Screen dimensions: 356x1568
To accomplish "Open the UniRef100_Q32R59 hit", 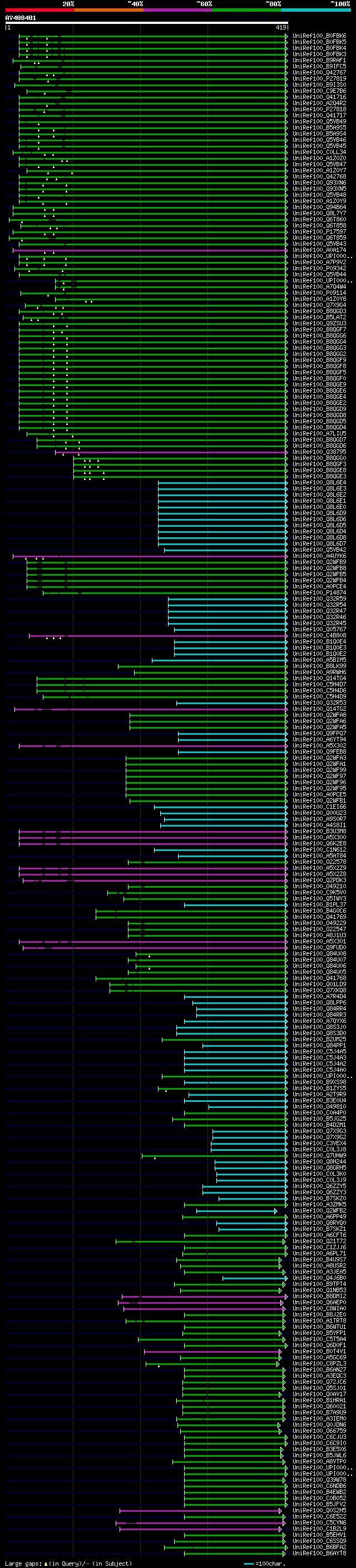I will click(x=319, y=599).
